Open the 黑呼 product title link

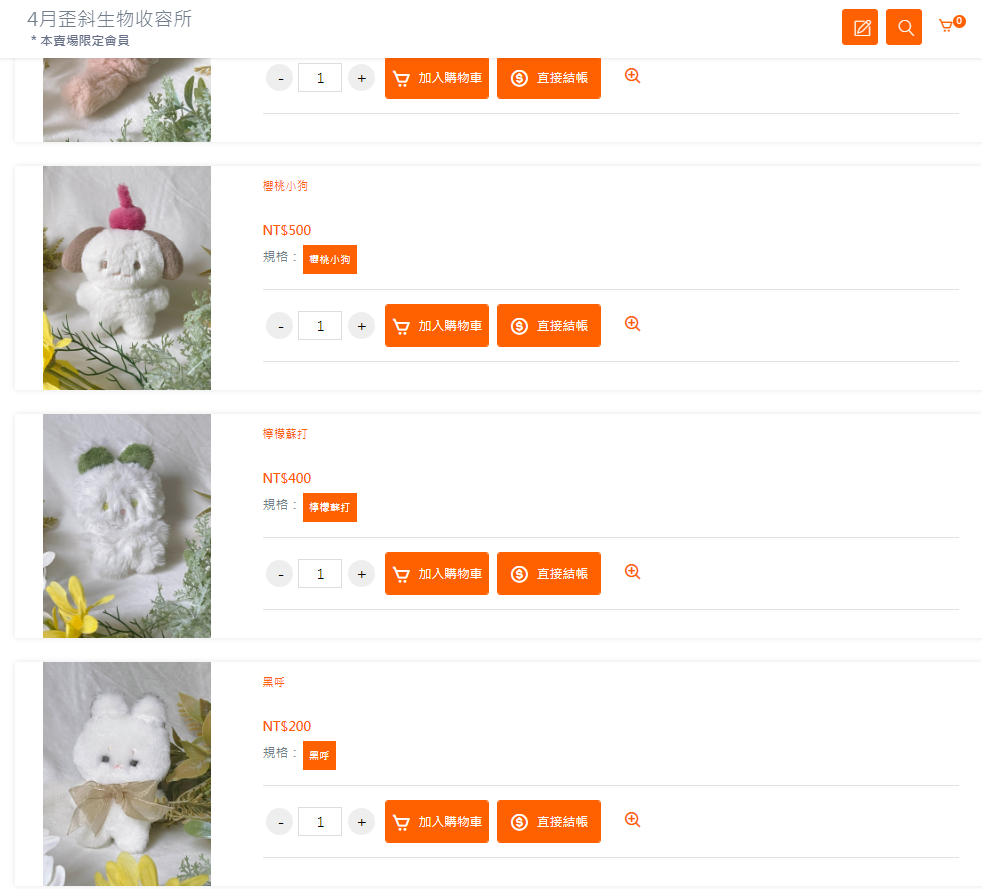coord(274,682)
